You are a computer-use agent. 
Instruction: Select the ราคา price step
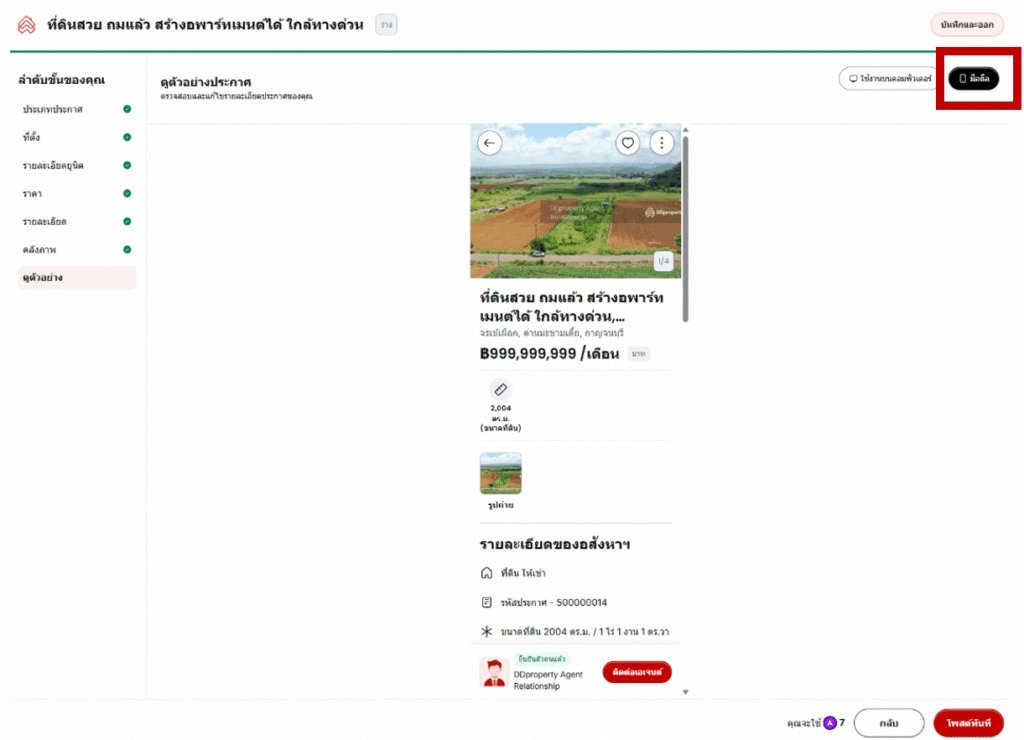32,193
